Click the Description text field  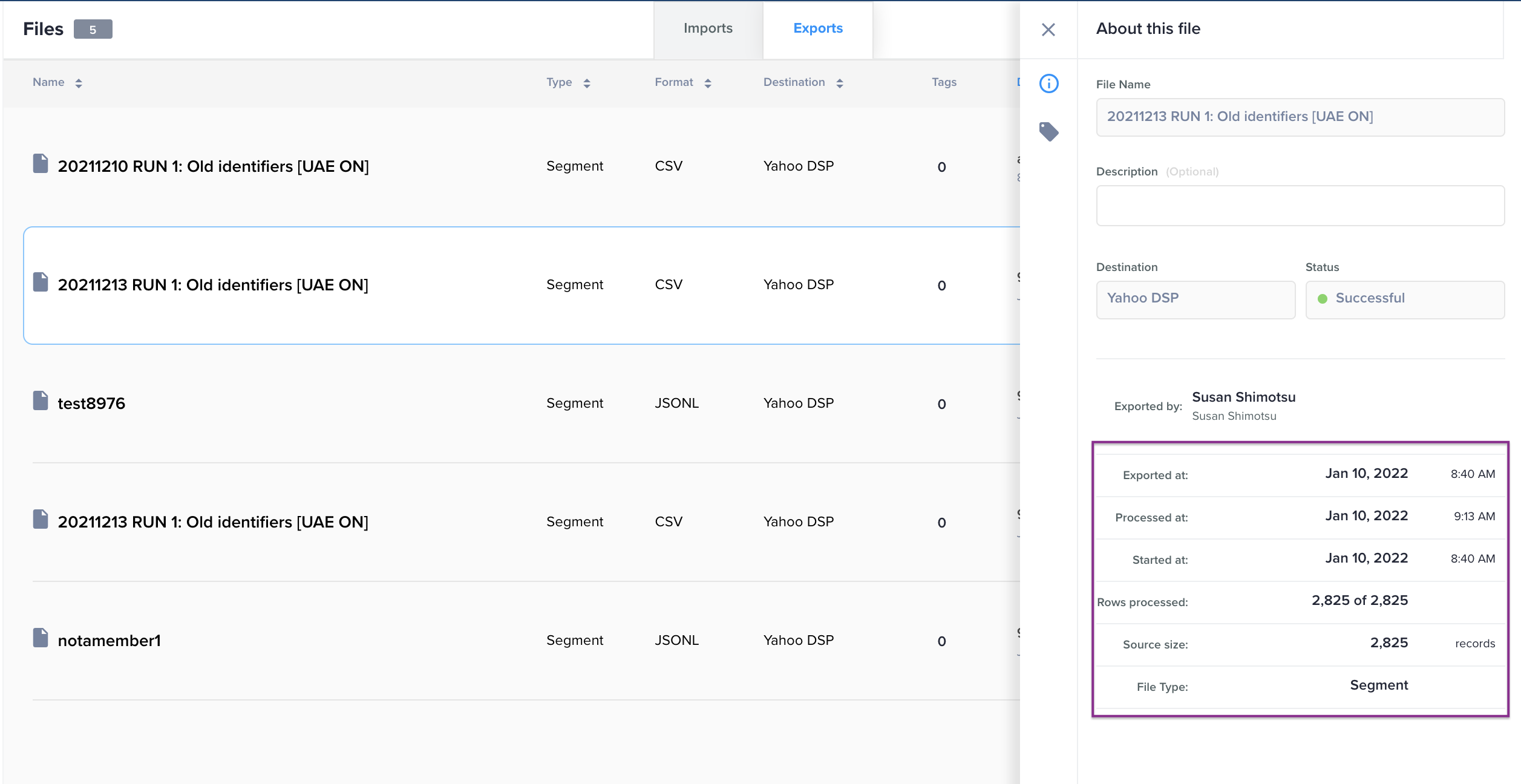pyautogui.click(x=1300, y=206)
